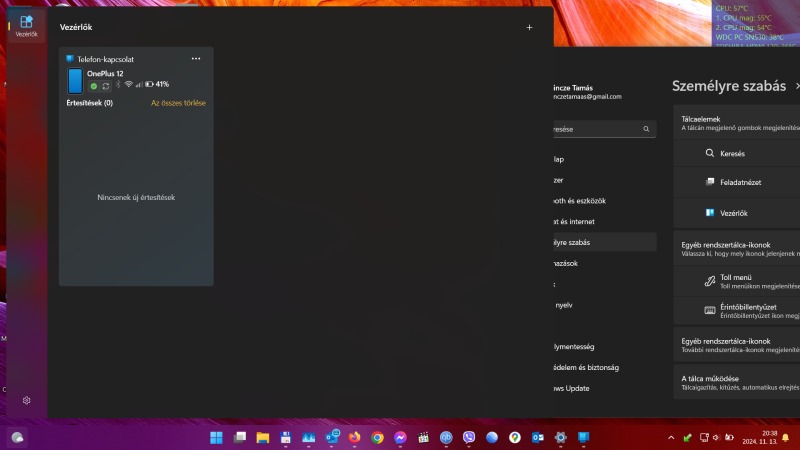Open Viber from the taskbar

click(x=469, y=437)
